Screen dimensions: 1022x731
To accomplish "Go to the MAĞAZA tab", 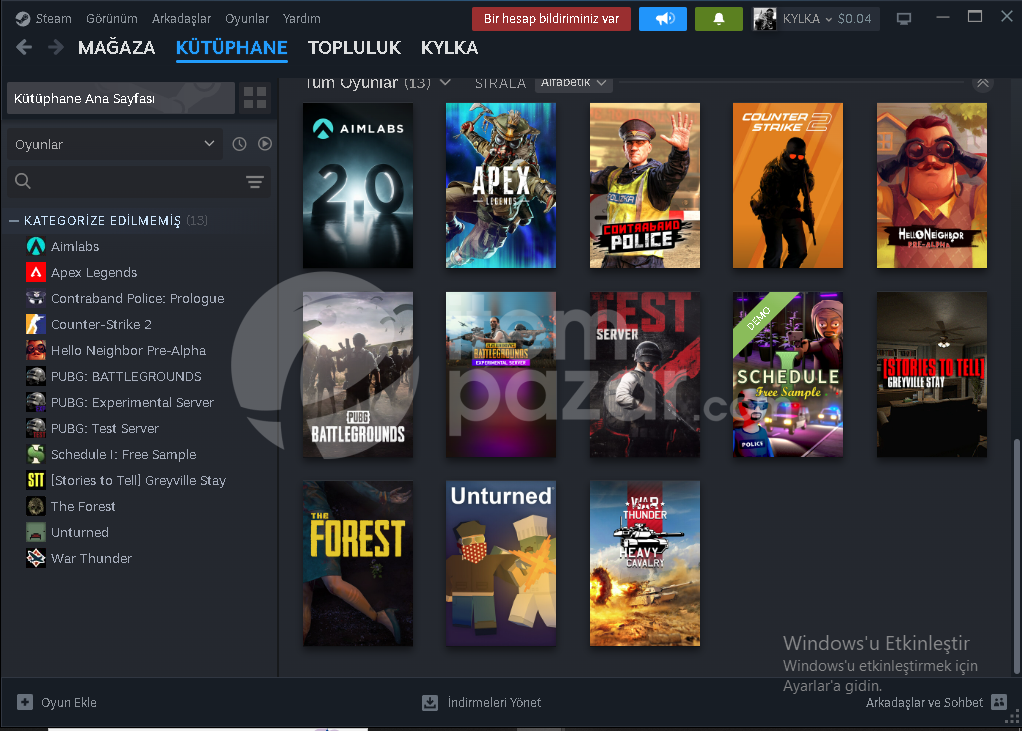I will pyautogui.click(x=117, y=48).
